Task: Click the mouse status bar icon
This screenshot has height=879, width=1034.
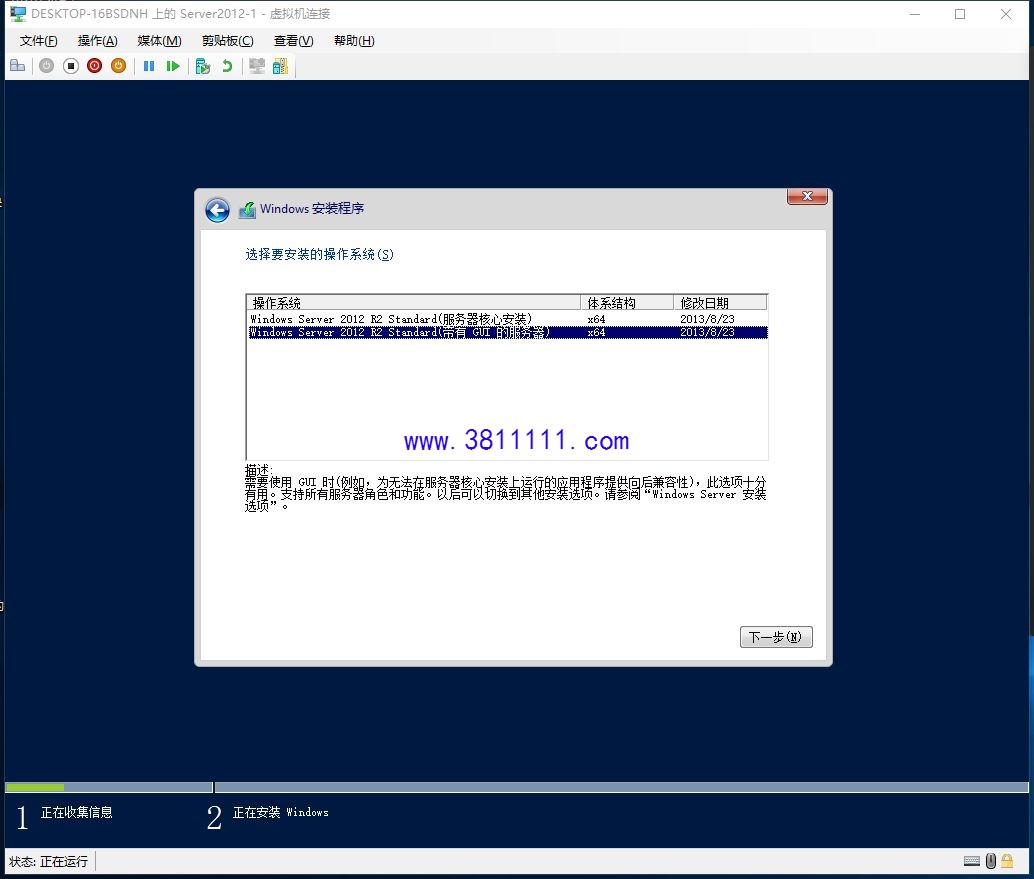Action: click(990, 861)
